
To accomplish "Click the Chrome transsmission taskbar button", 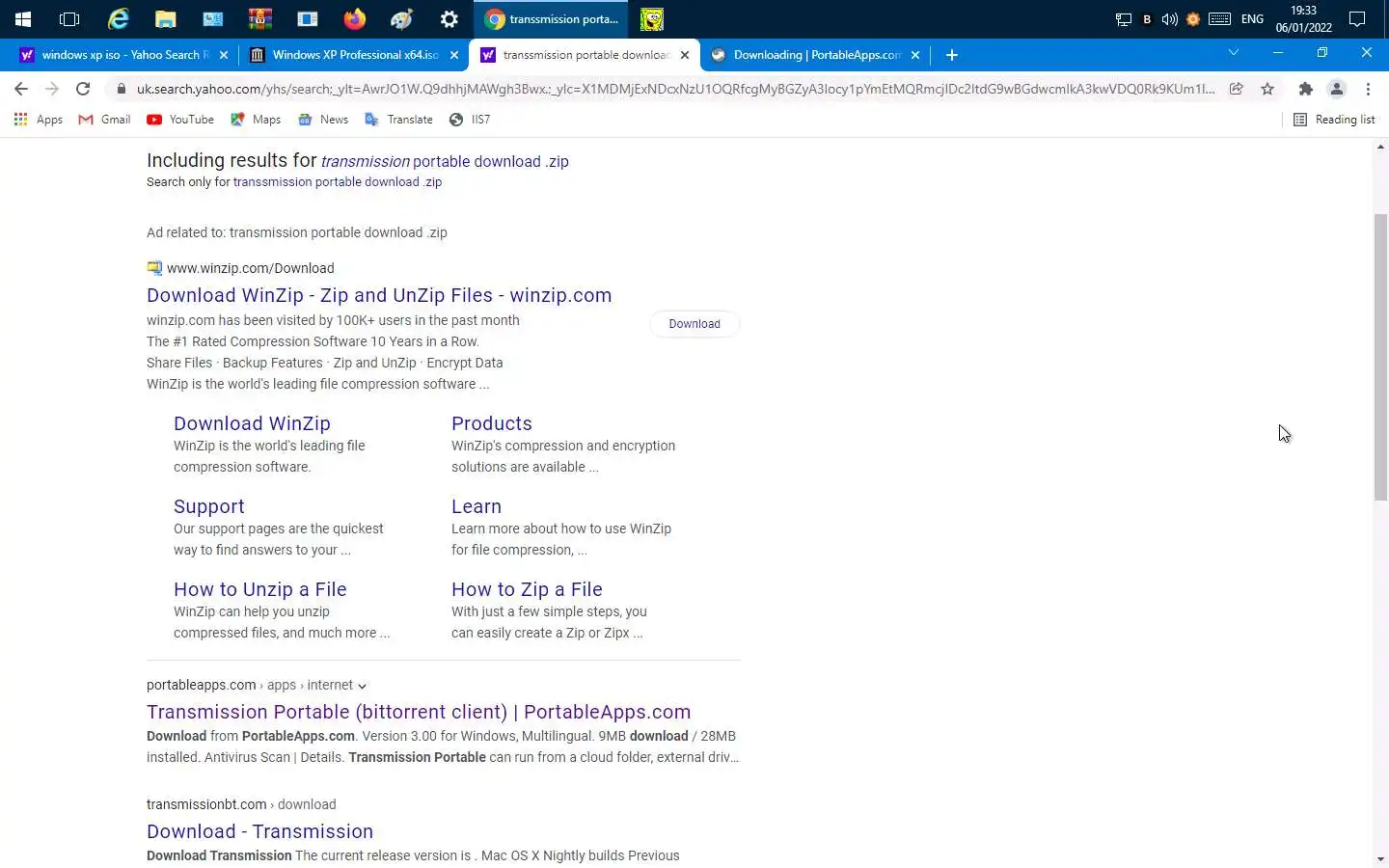I will [x=551, y=19].
